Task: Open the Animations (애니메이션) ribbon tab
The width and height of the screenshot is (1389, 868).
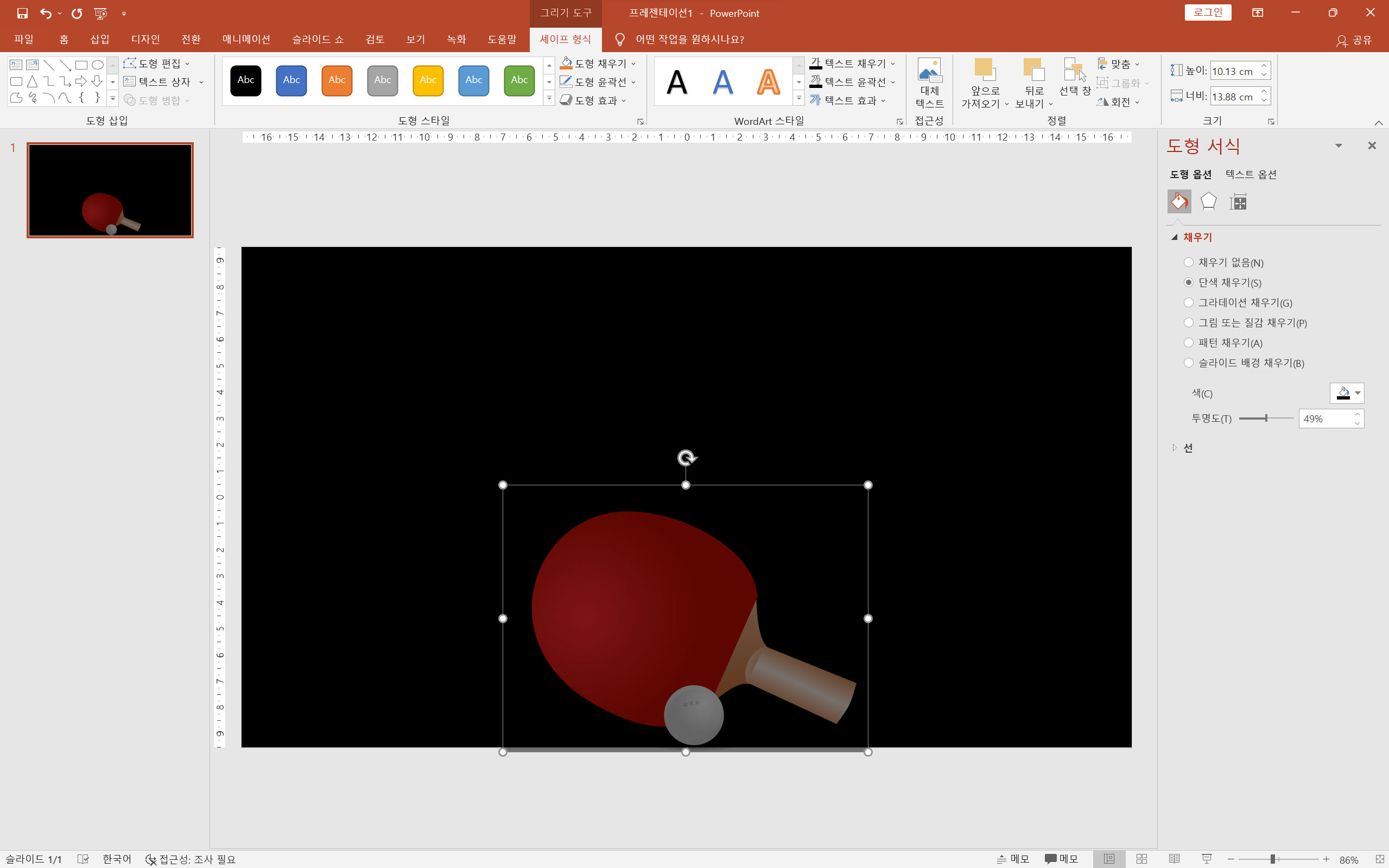Action: tap(246, 39)
